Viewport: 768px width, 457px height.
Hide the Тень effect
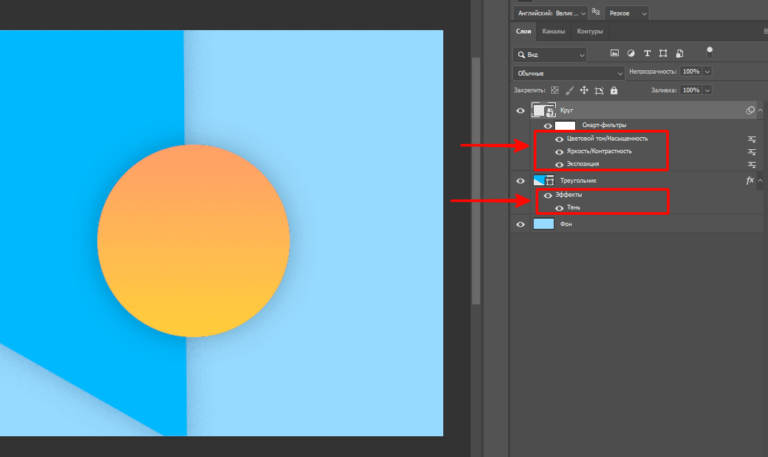tap(558, 207)
